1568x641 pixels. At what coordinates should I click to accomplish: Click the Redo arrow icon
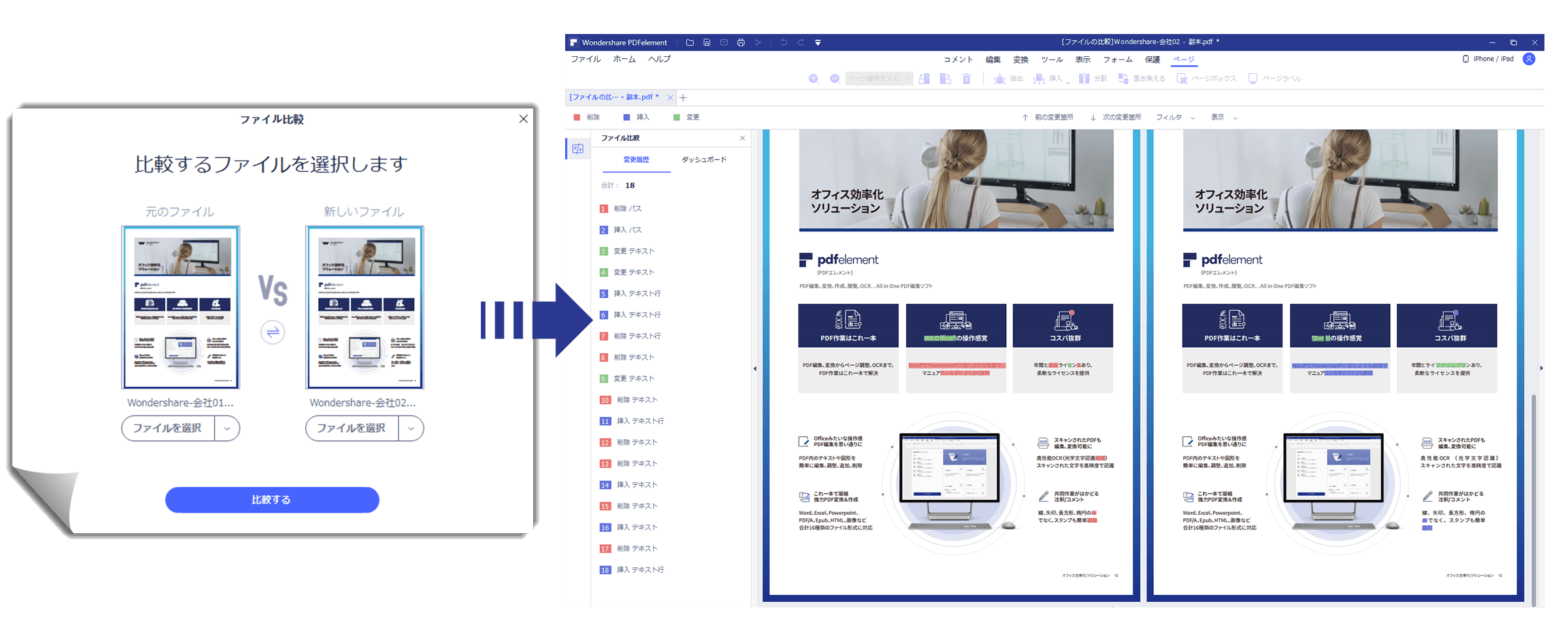click(800, 42)
